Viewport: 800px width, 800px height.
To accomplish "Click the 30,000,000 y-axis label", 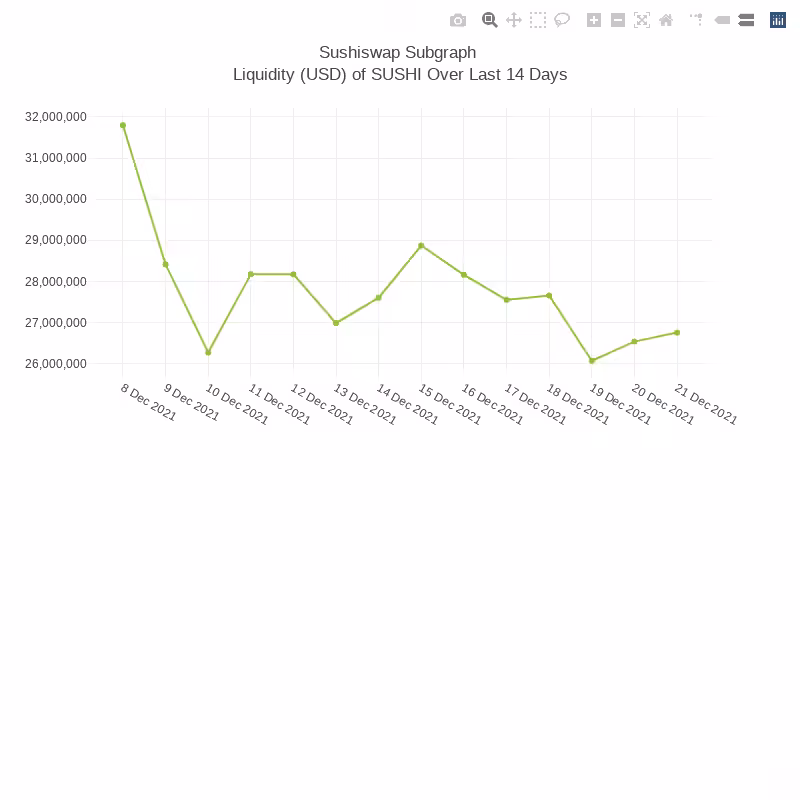I will click(56, 199).
